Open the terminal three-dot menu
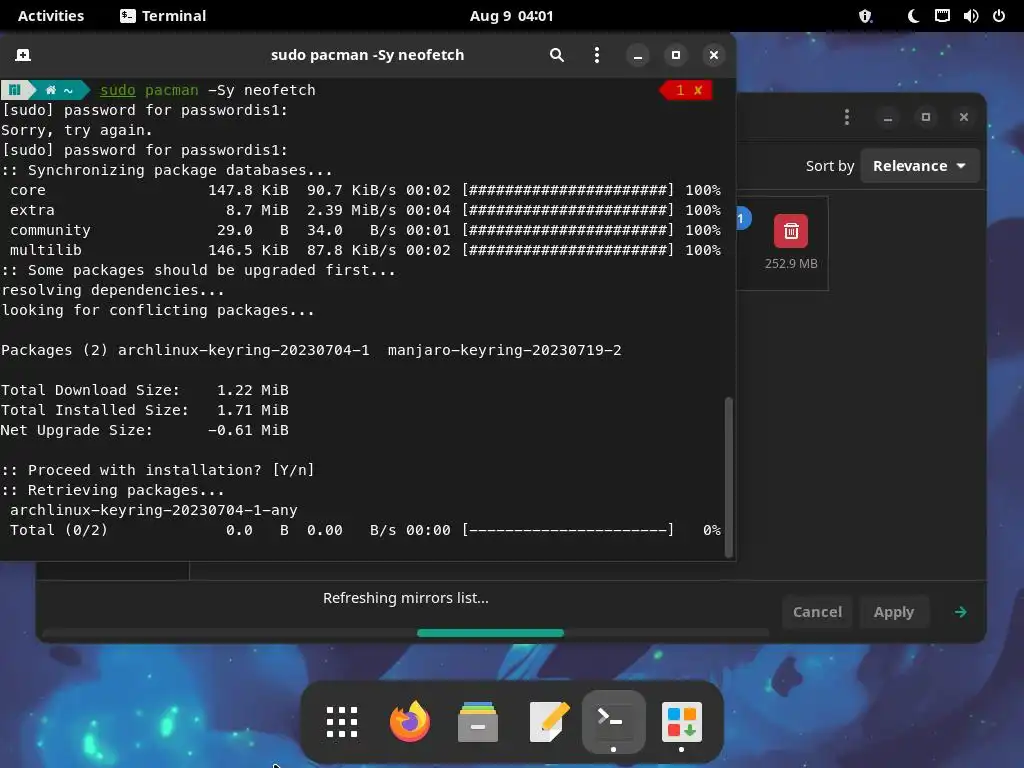Image resolution: width=1024 pixels, height=768 pixels. pos(596,56)
